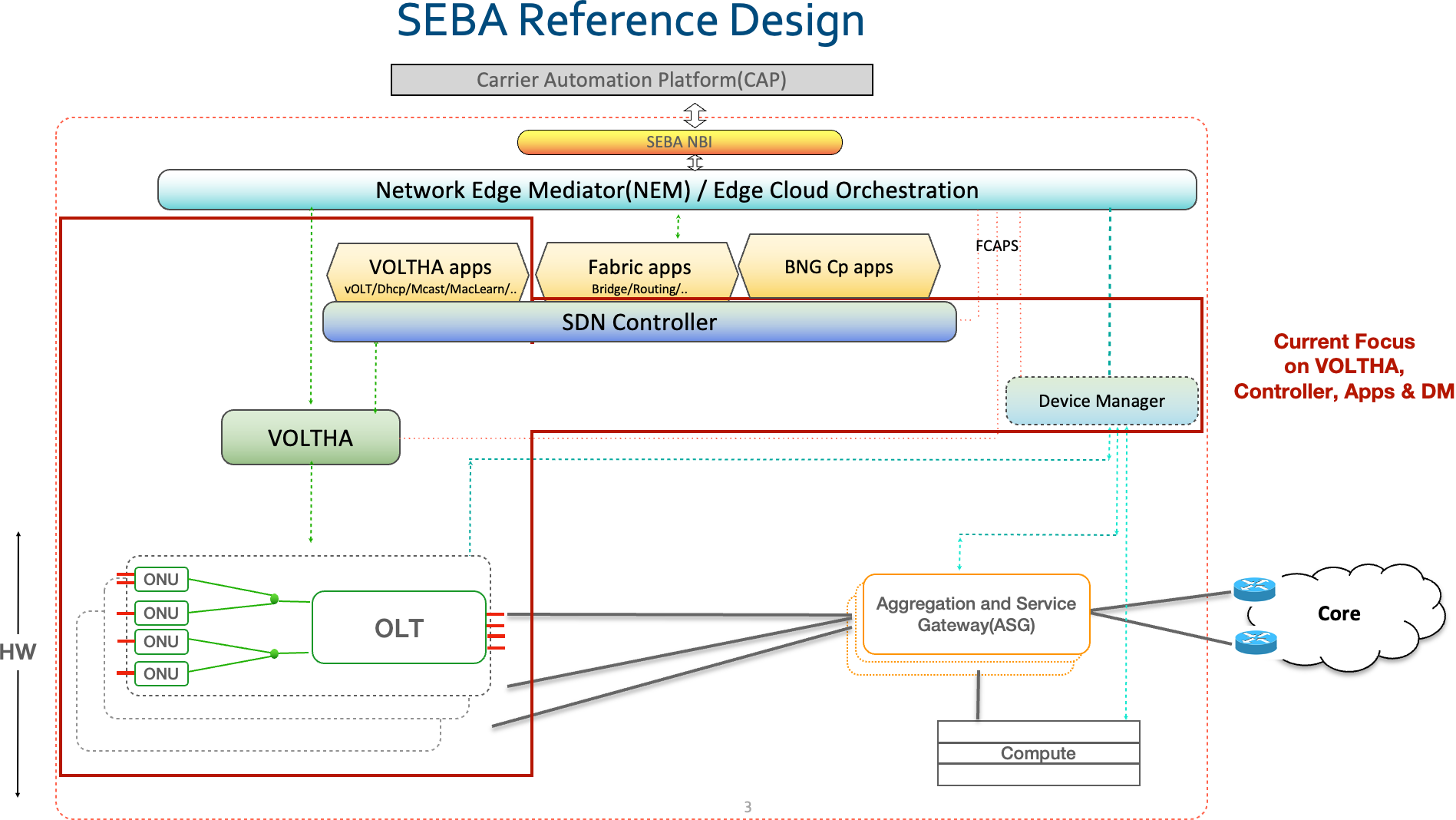This screenshot has height=820, width=1456.
Task: Click the lower Core router icon
Action: click(x=1256, y=642)
